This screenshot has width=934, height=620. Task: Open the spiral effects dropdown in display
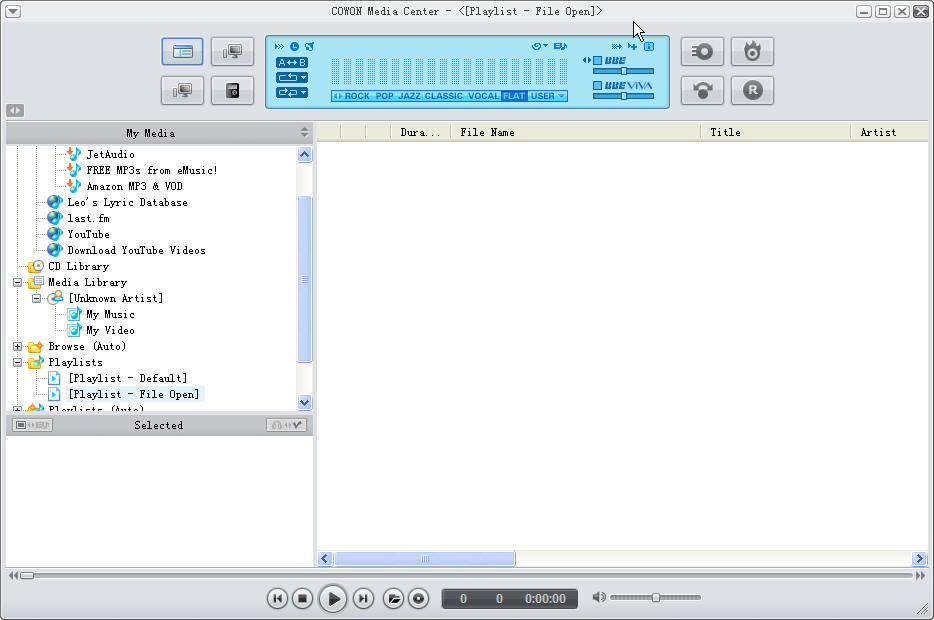[540, 46]
